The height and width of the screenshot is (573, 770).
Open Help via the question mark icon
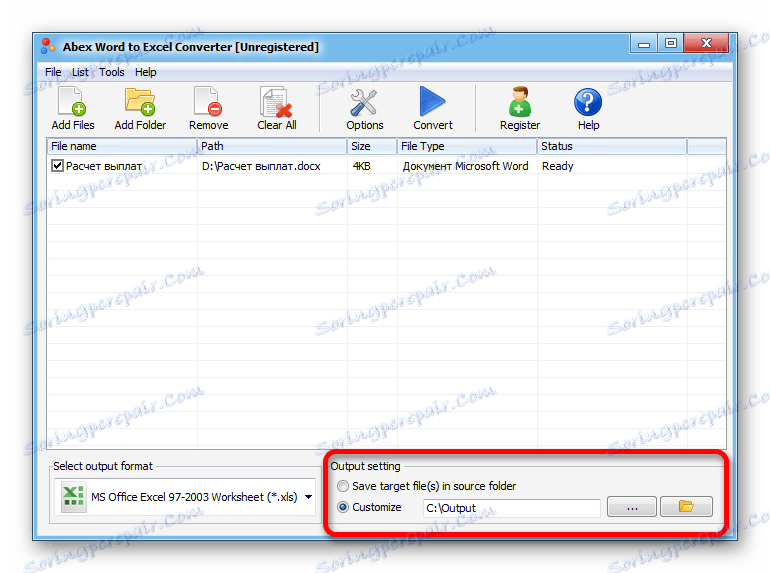(588, 102)
